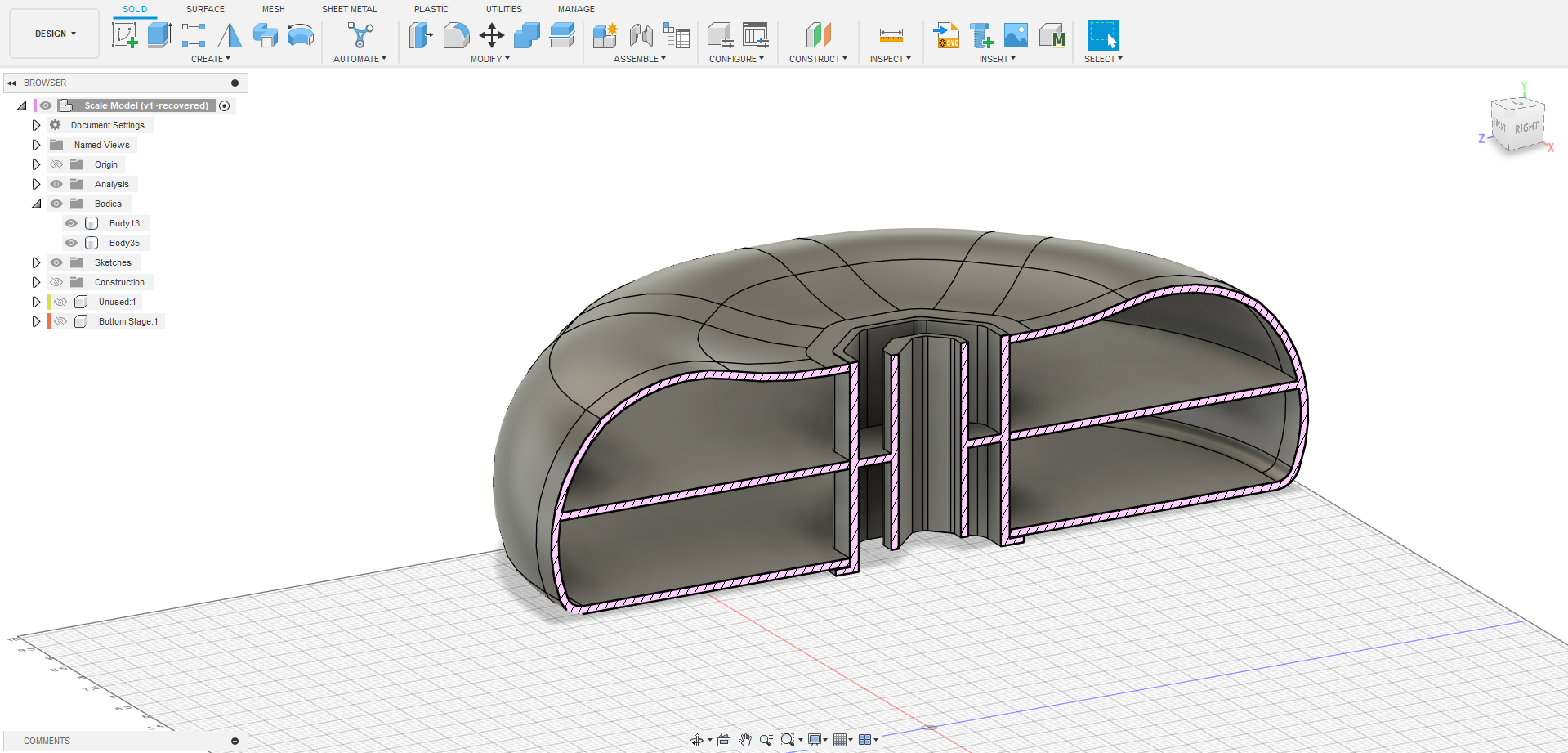Open the Inspect dropdown menu

(891, 59)
